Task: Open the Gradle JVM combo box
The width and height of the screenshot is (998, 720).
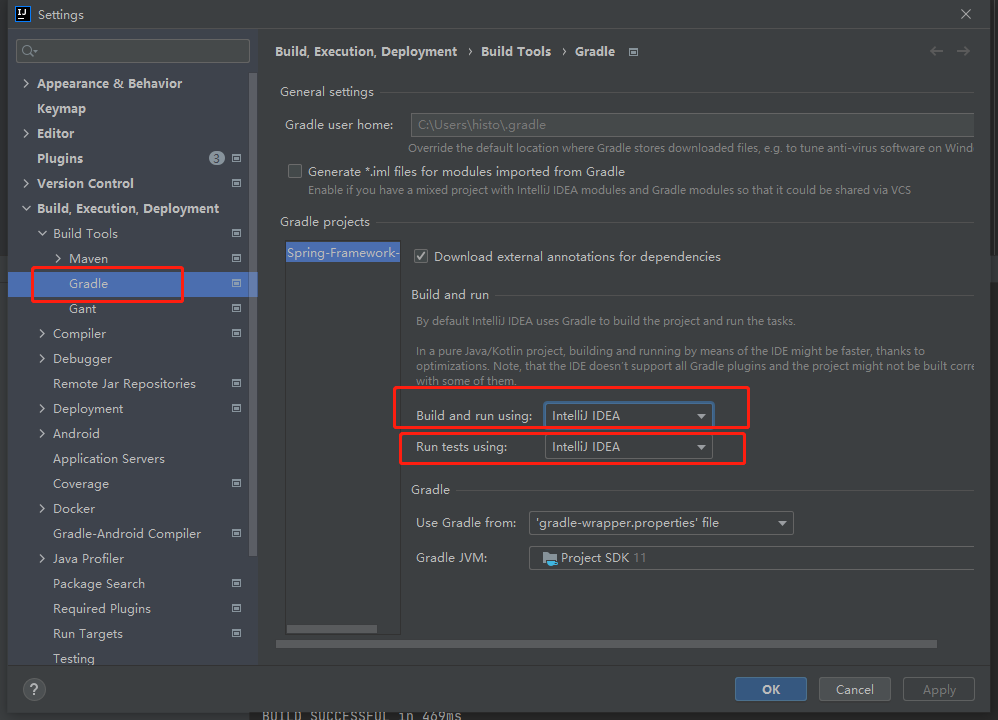Action: 752,558
